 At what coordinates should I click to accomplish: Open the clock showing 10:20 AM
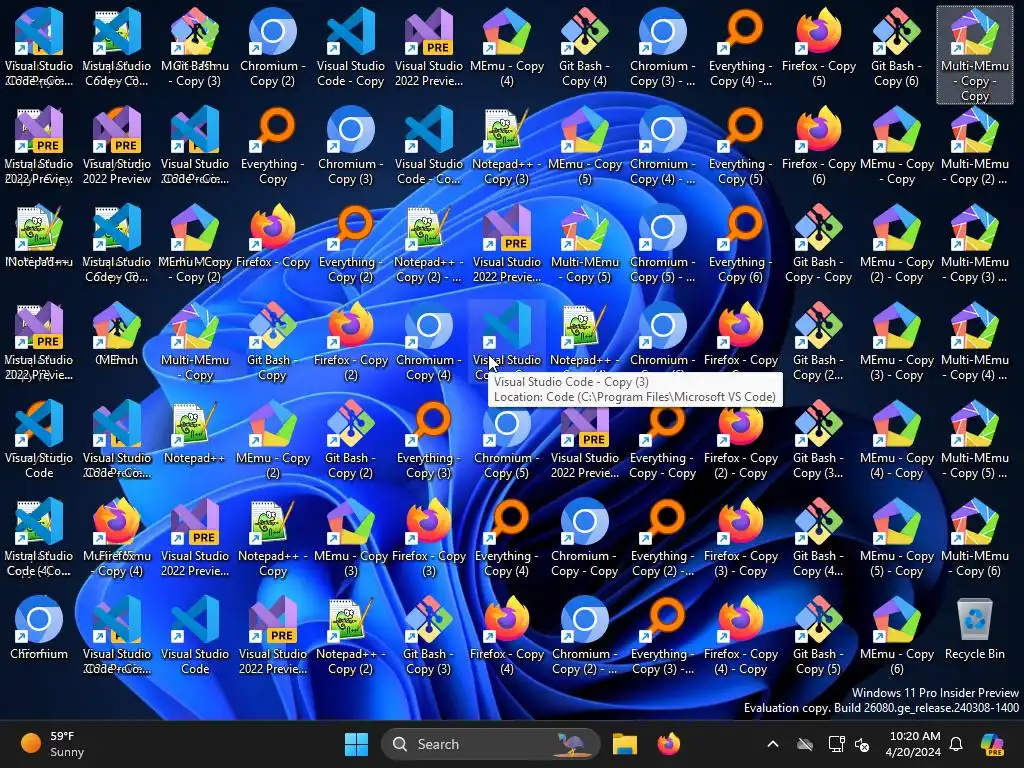[913, 744]
